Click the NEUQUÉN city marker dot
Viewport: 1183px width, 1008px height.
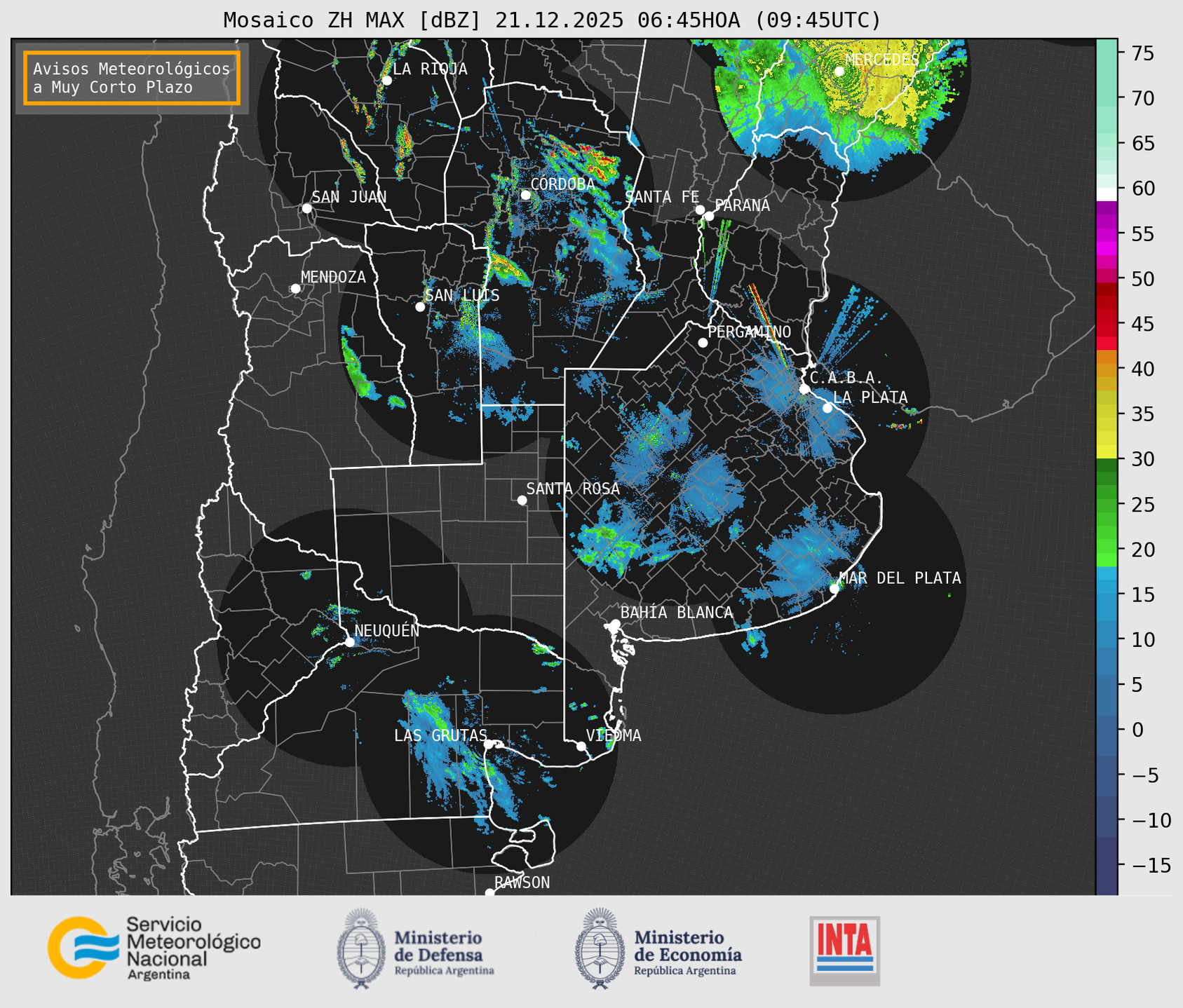349,642
